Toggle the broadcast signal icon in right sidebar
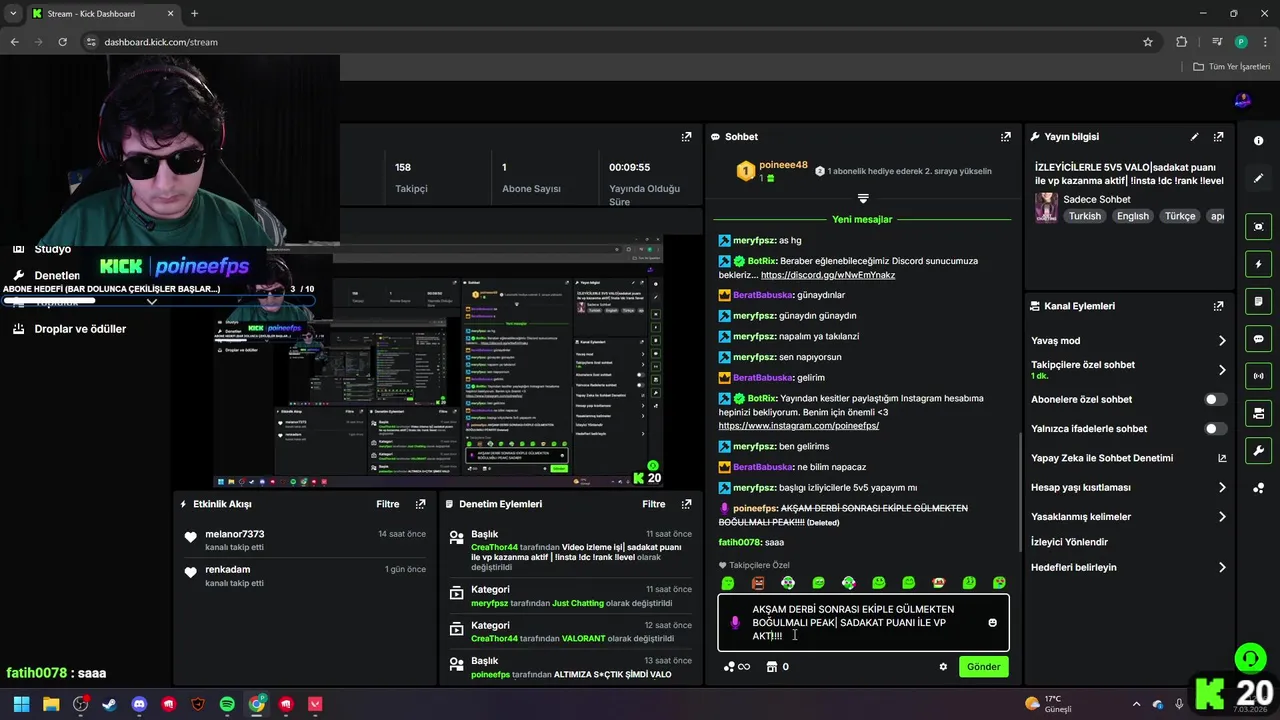The height and width of the screenshot is (720, 1280). 1258,376
